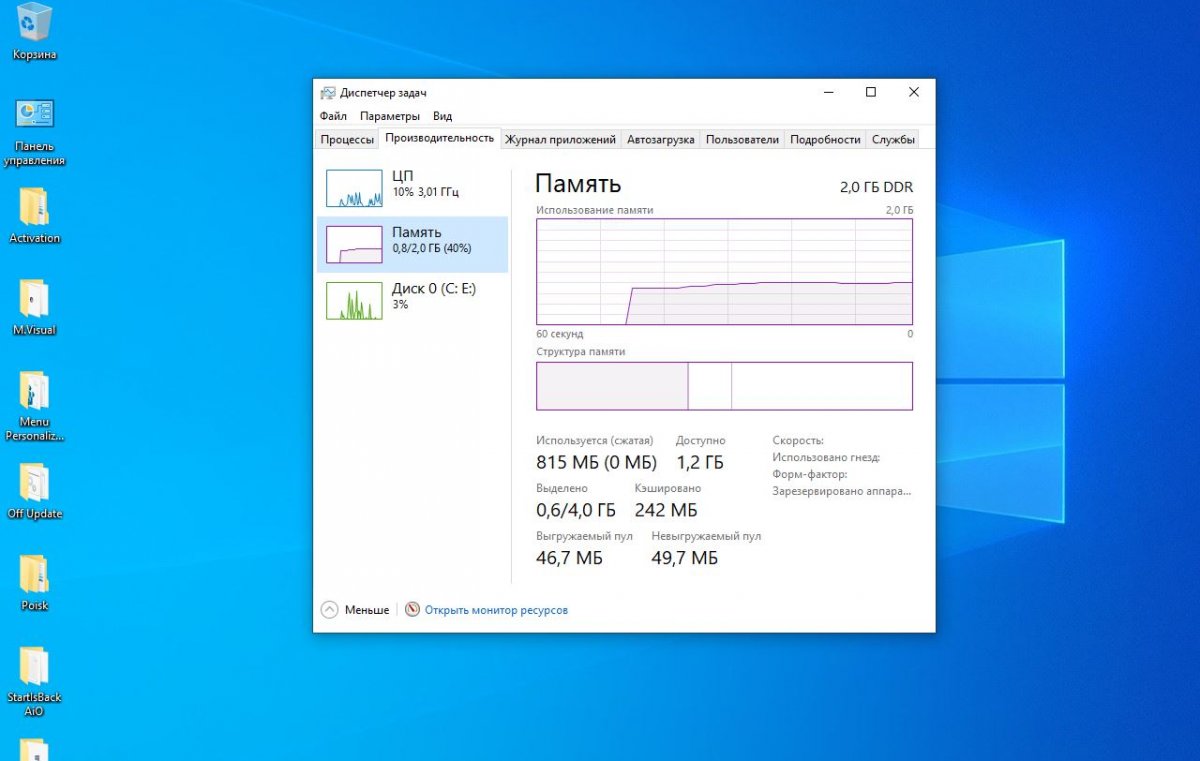Select the Диск 0 (C: E:) item
The width and height of the screenshot is (1200, 761).
coord(412,299)
